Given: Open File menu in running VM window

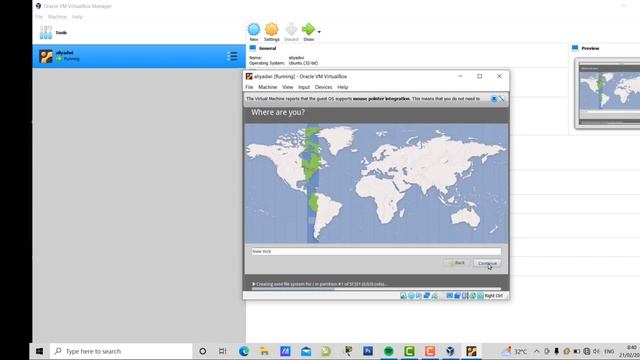Looking at the screenshot, I should 249,87.
